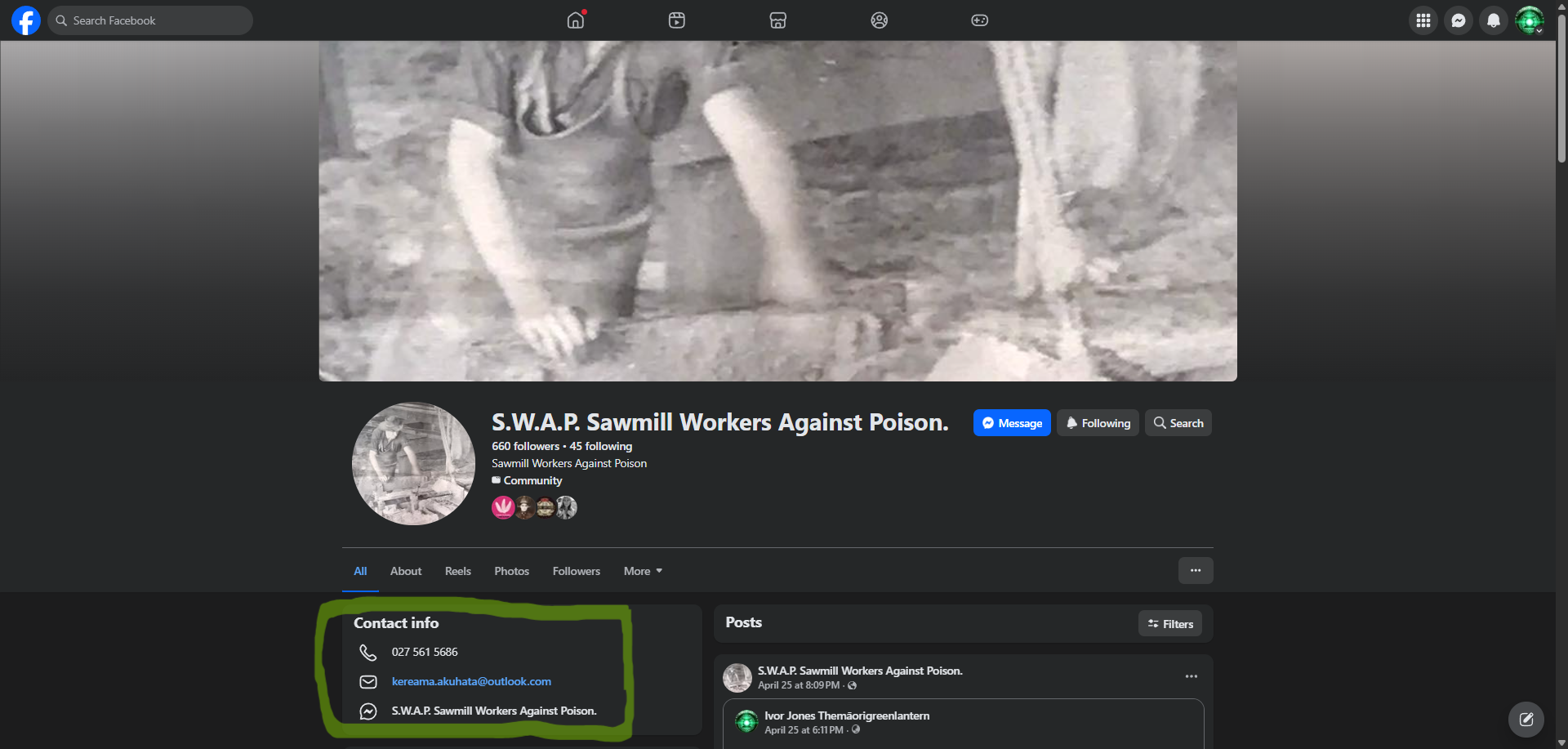Click the Search Facebook field
The width and height of the screenshot is (1568, 749).
pos(150,20)
